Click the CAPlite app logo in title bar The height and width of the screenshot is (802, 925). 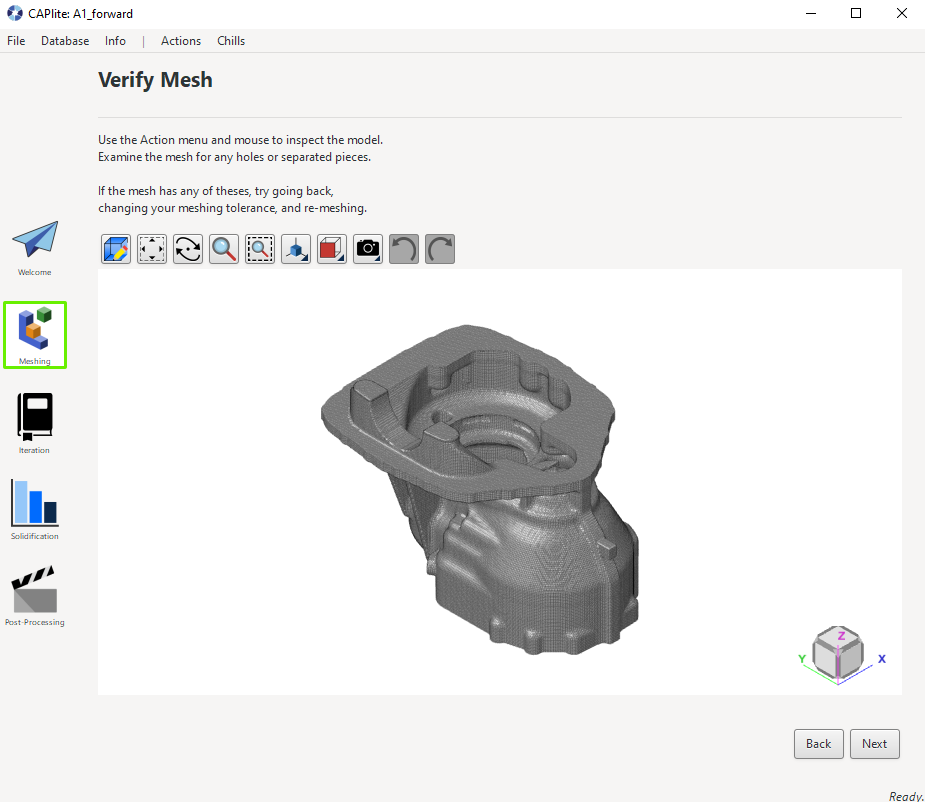point(15,13)
